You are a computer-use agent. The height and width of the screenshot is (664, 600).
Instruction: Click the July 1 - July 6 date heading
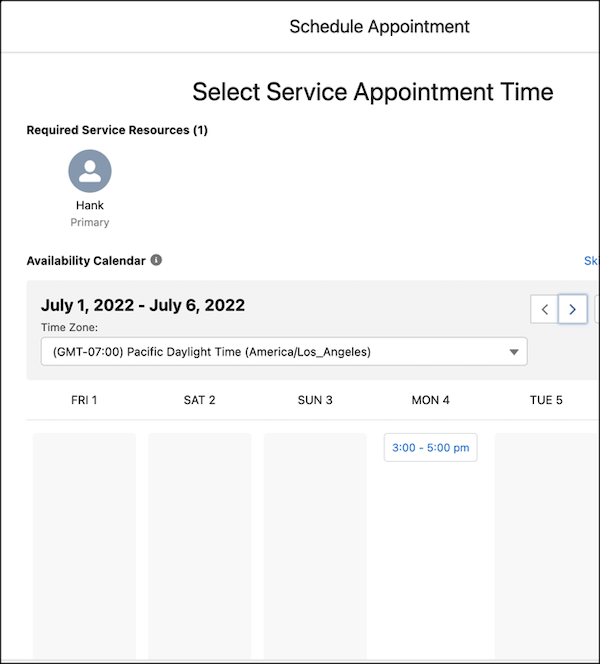coord(143,305)
